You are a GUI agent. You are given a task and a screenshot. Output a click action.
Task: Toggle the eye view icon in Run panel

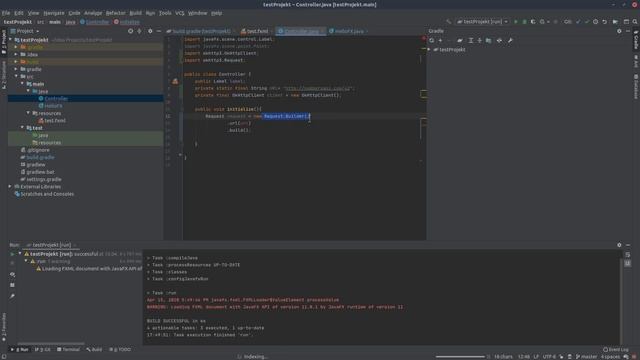[12, 274]
